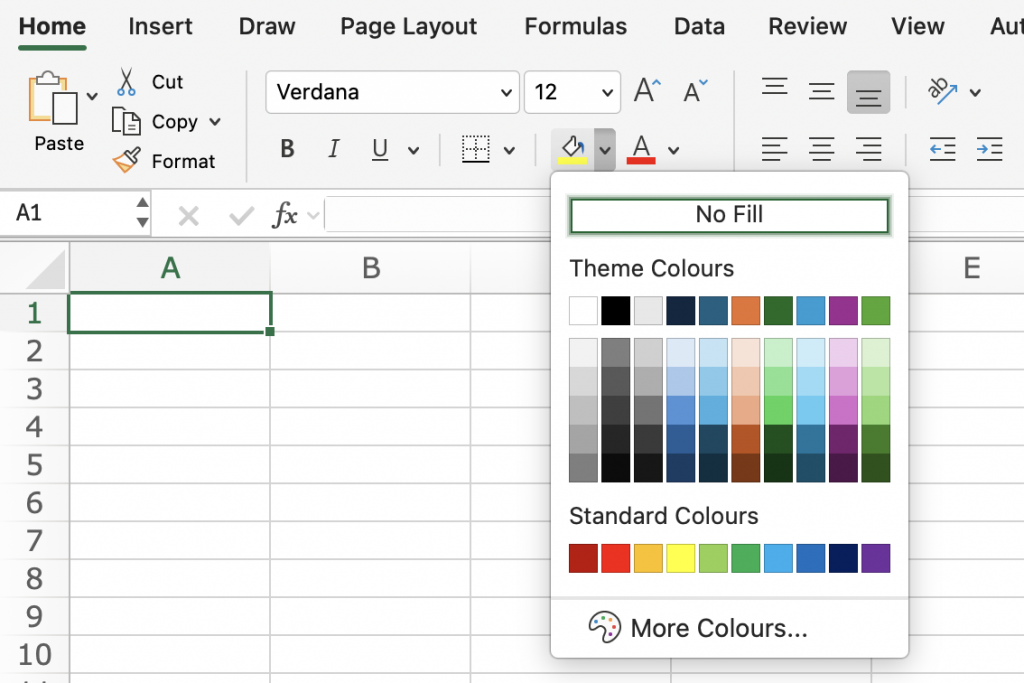
Task: Click the Cut scissors icon
Action: click(x=126, y=81)
